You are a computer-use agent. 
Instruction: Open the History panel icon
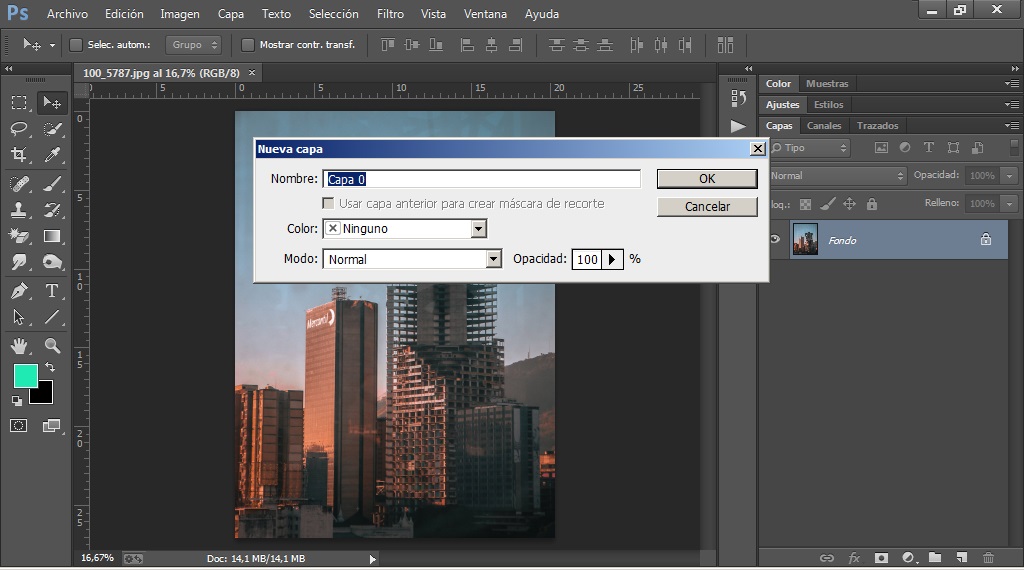(x=738, y=99)
